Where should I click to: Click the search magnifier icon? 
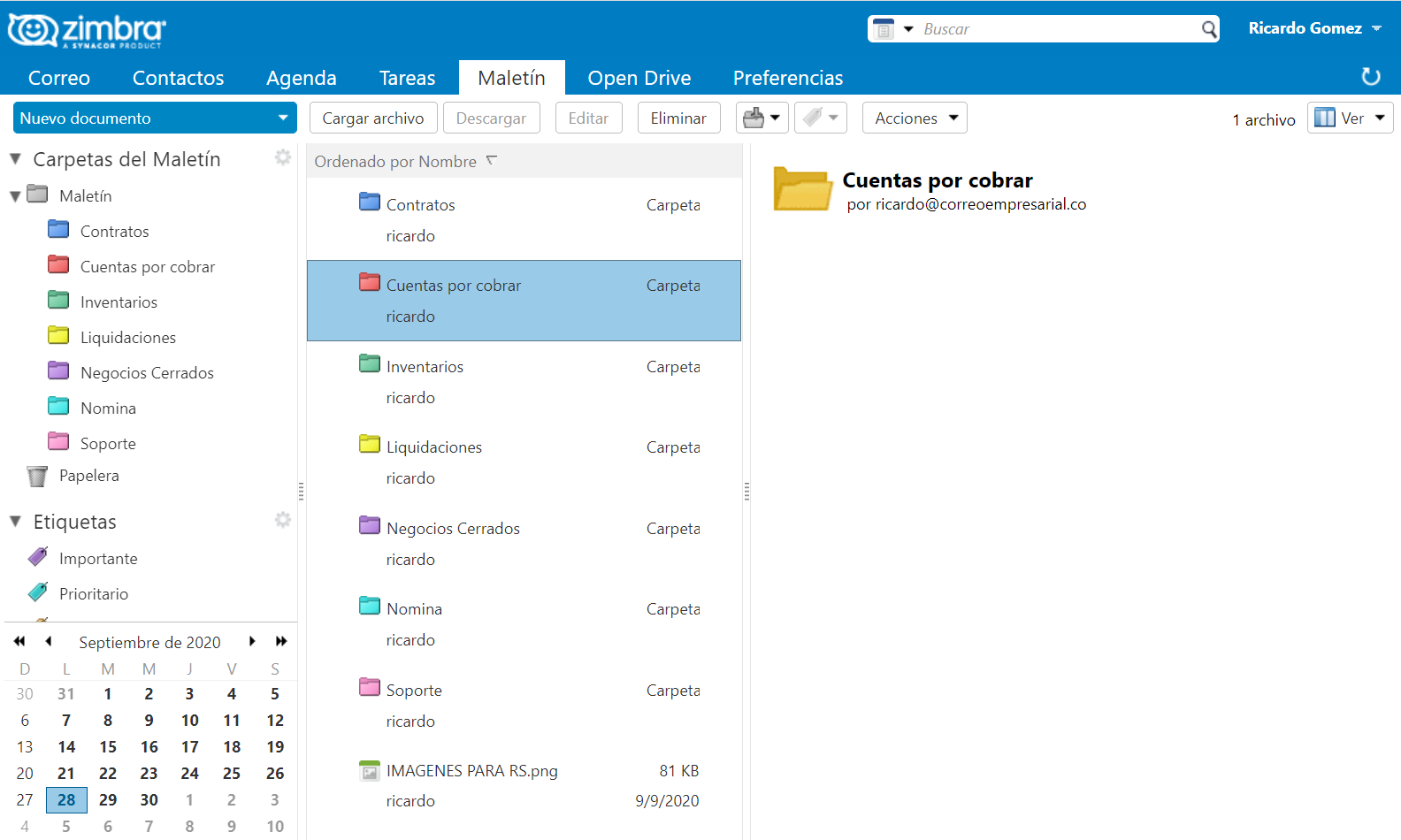1209,29
